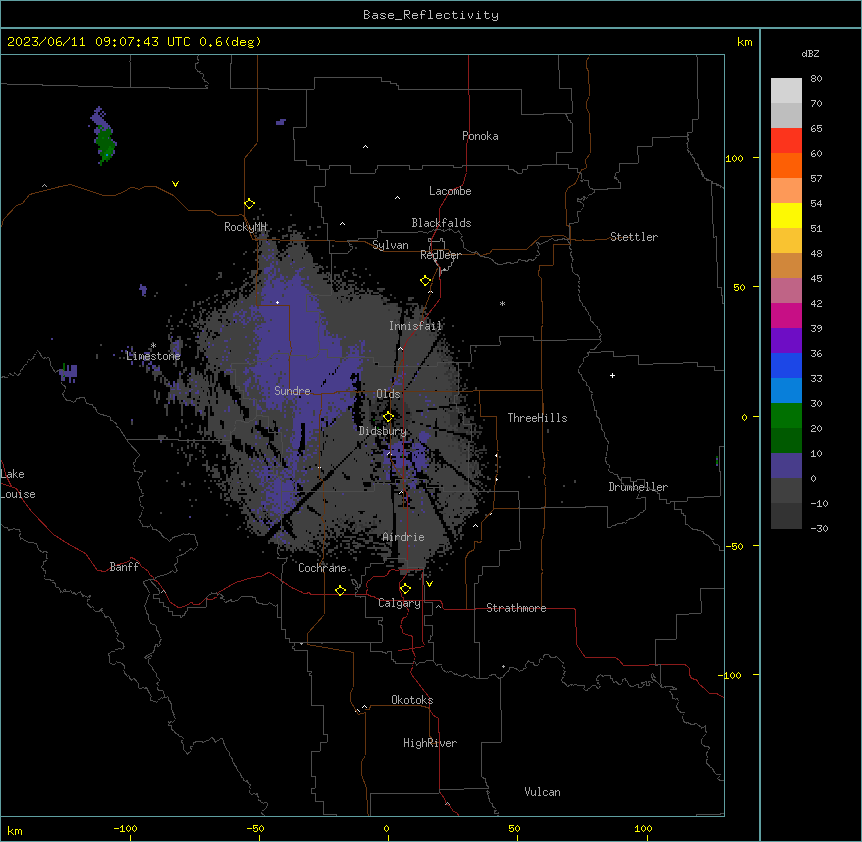The width and height of the screenshot is (862, 842).
Task: Click the Base_Reflectivity title
Action: [x=431, y=15]
